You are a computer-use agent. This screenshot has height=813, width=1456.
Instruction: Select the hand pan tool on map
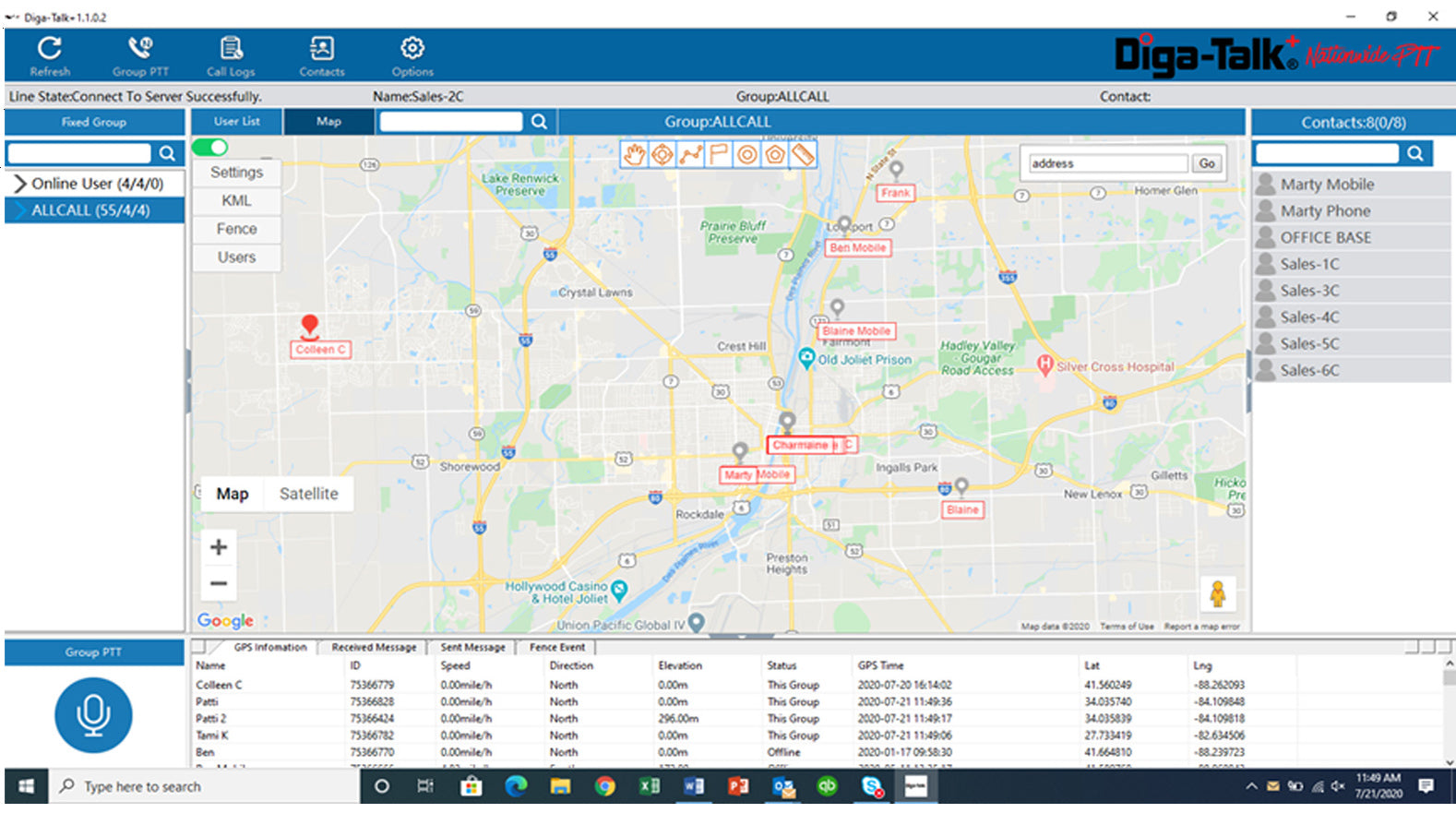[634, 155]
